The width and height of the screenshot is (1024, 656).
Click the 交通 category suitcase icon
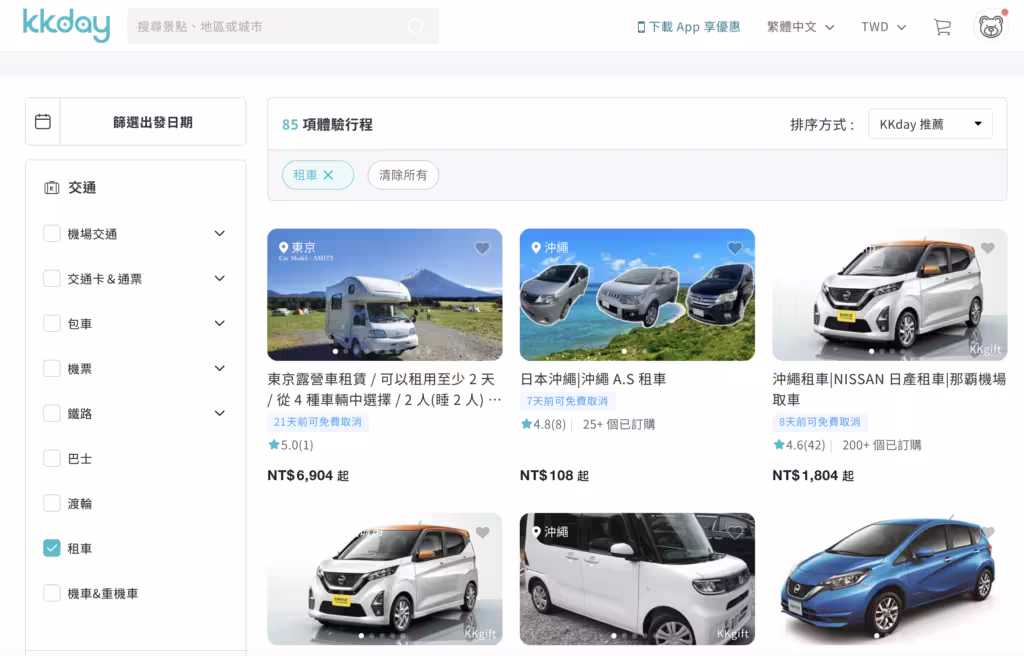[52, 188]
